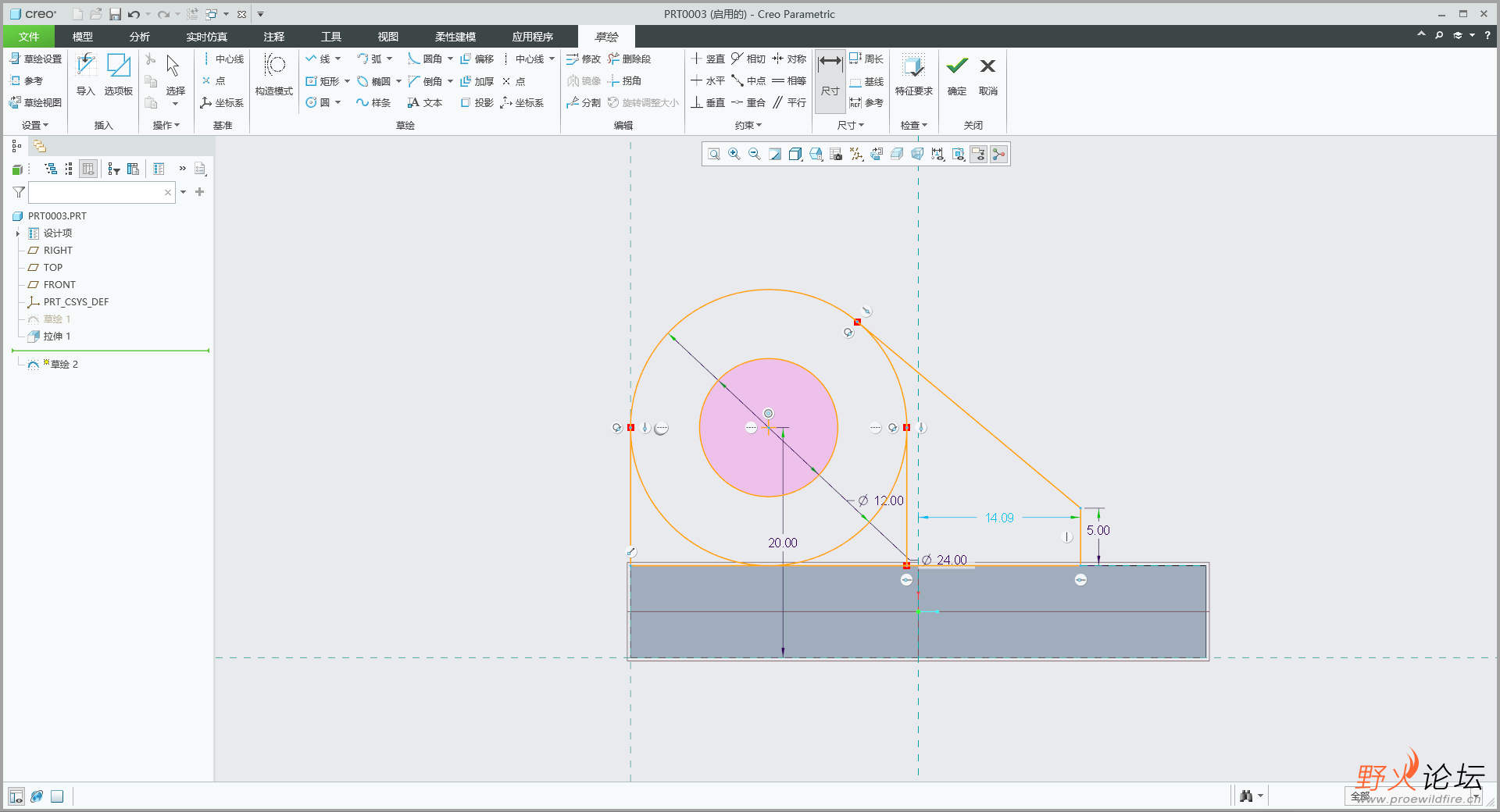Open the 圆角 (fillet) dropdown arrow

(x=450, y=59)
